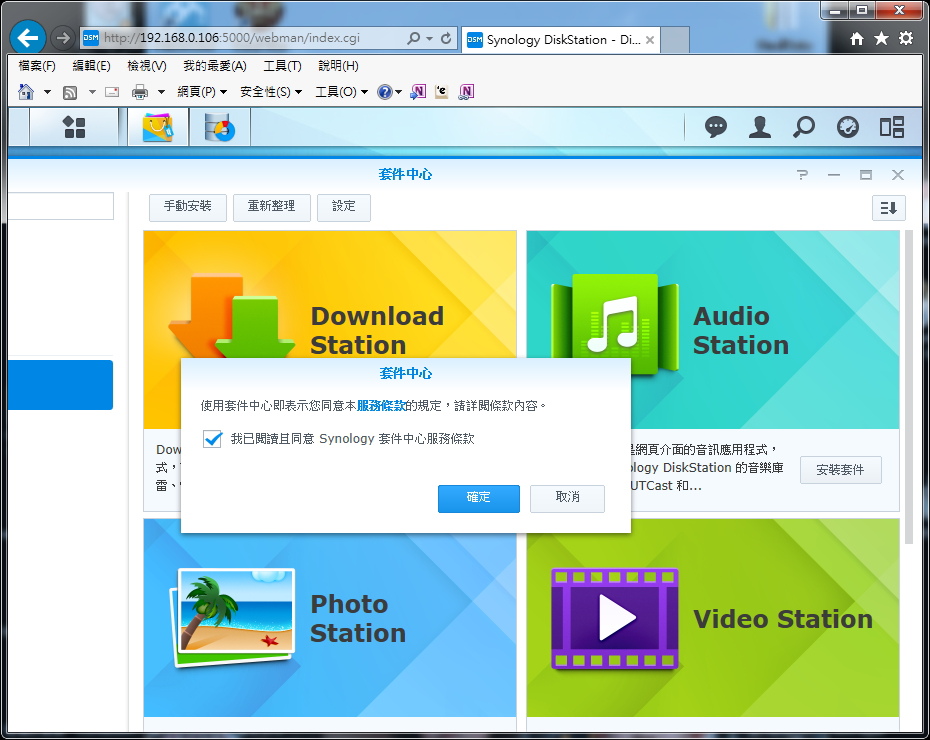Screen dimensions: 930x740
Task: Open the 檔案(F) menu
Action: (x=37, y=66)
